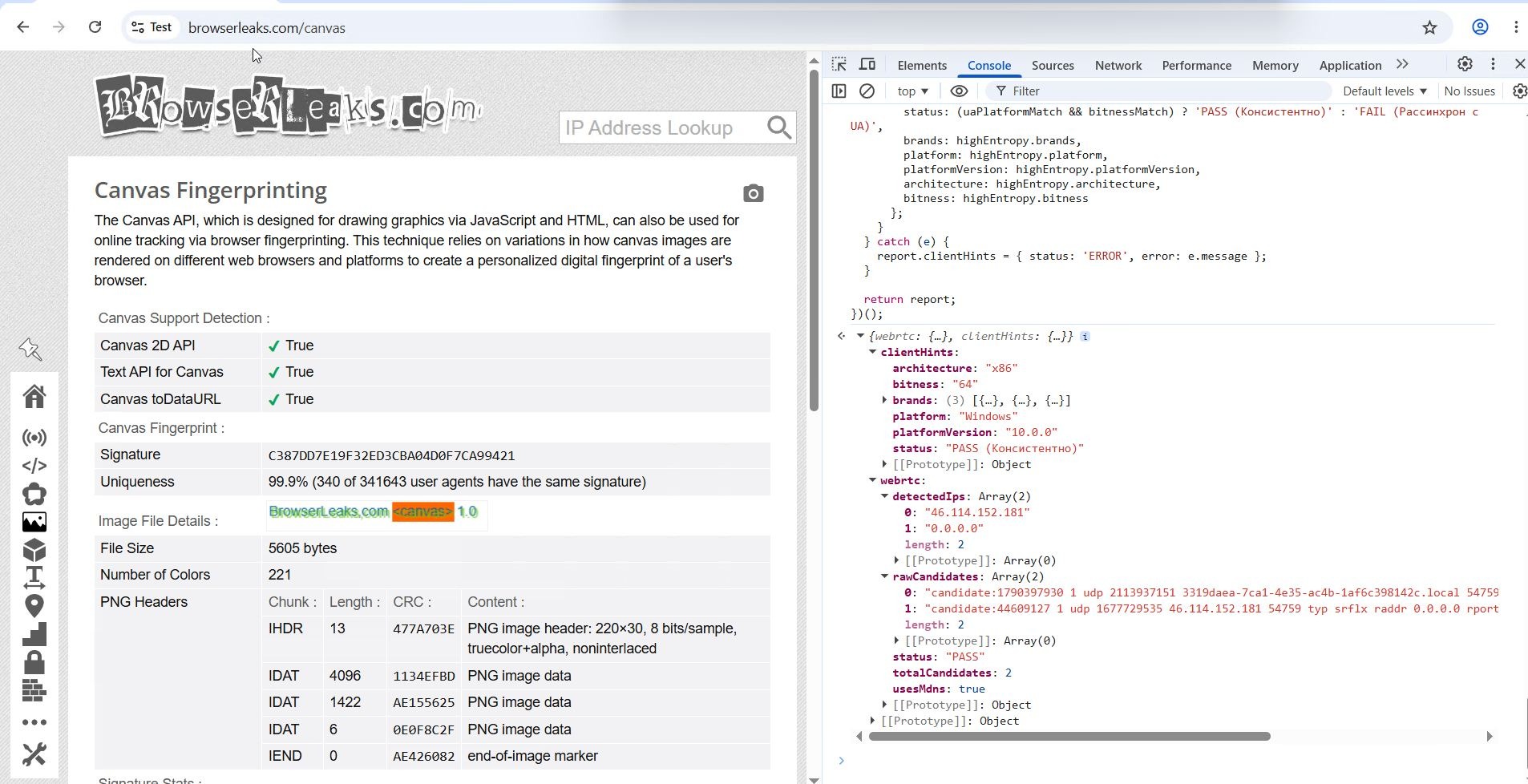Open the JavaScript code brackets sidebar icon
1528x784 pixels.
(x=34, y=466)
